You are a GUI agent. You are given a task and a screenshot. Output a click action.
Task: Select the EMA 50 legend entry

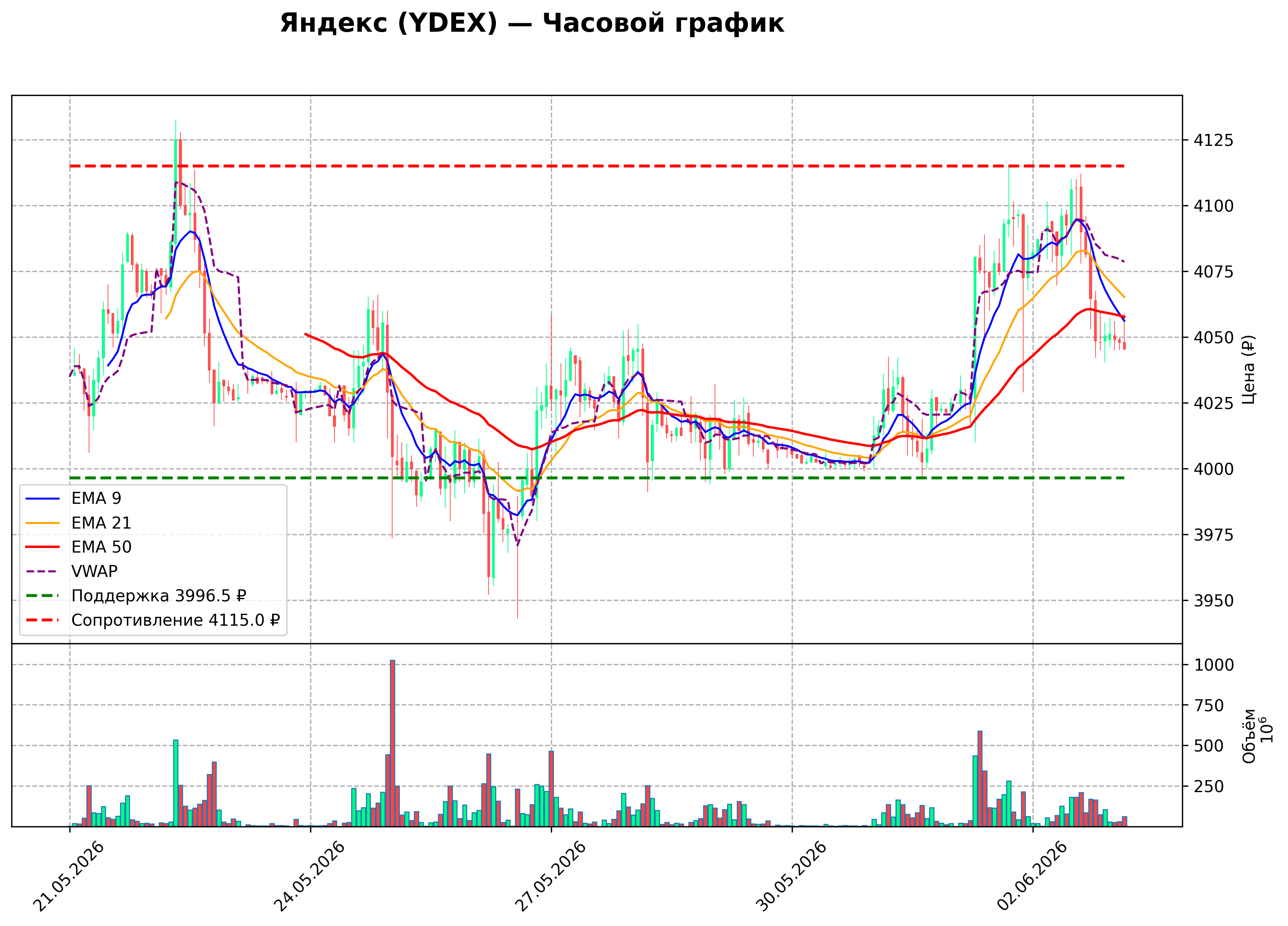(78, 547)
